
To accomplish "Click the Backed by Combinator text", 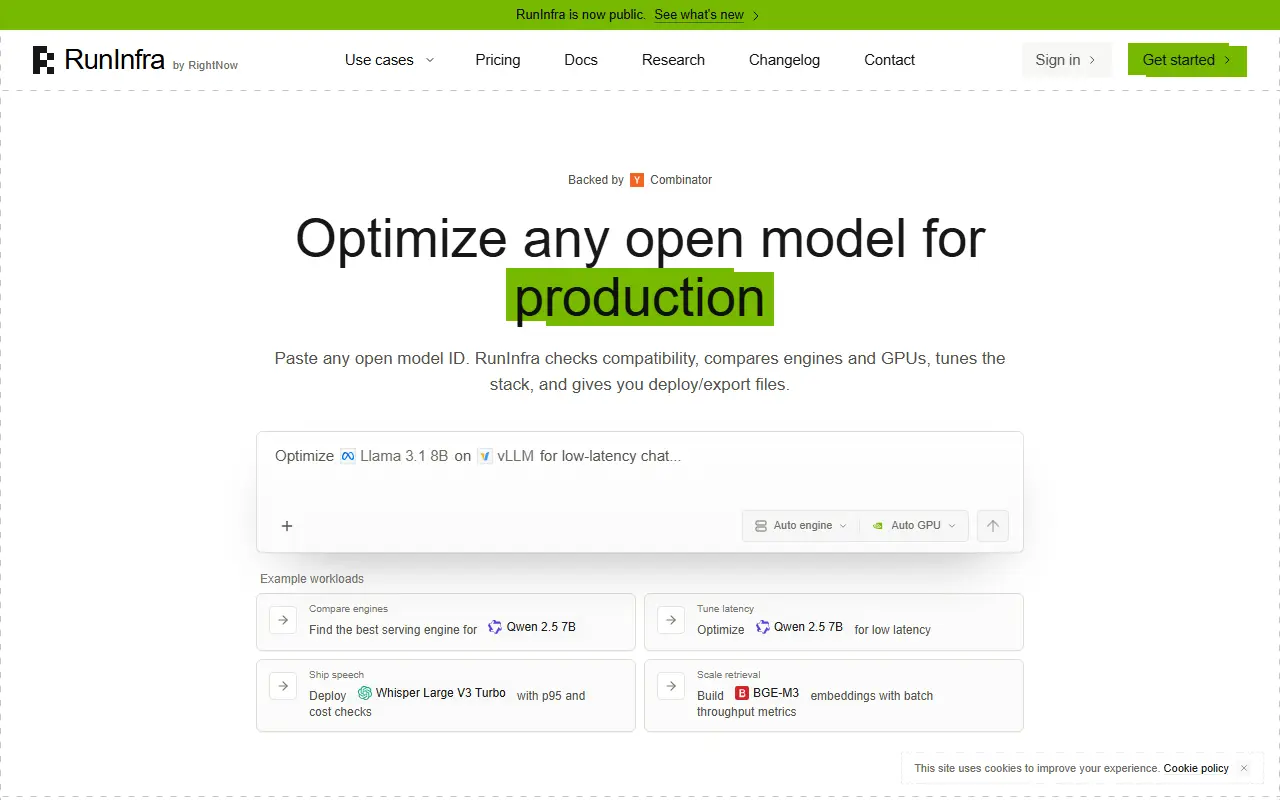I will pyautogui.click(x=640, y=180).
